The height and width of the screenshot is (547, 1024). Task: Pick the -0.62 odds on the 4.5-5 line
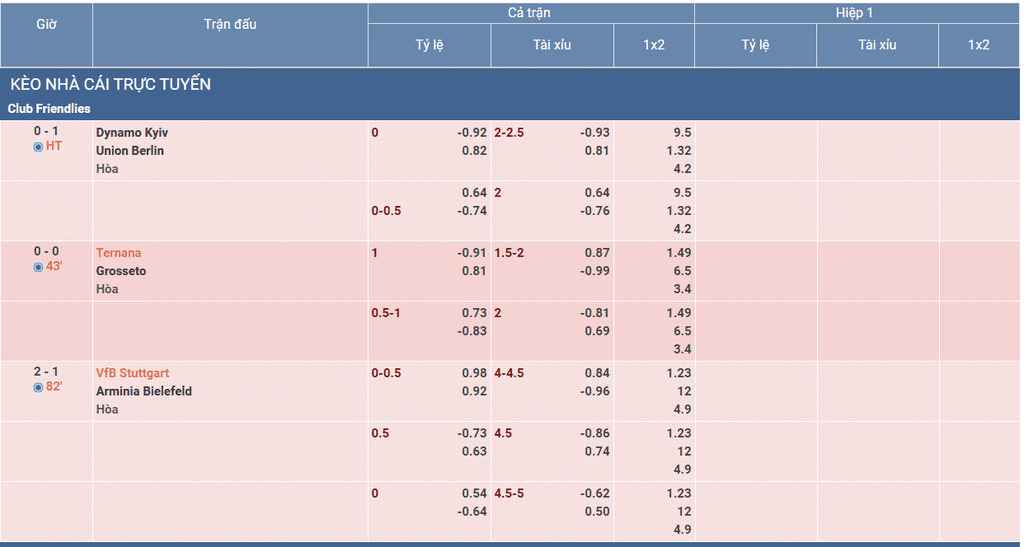click(x=595, y=493)
